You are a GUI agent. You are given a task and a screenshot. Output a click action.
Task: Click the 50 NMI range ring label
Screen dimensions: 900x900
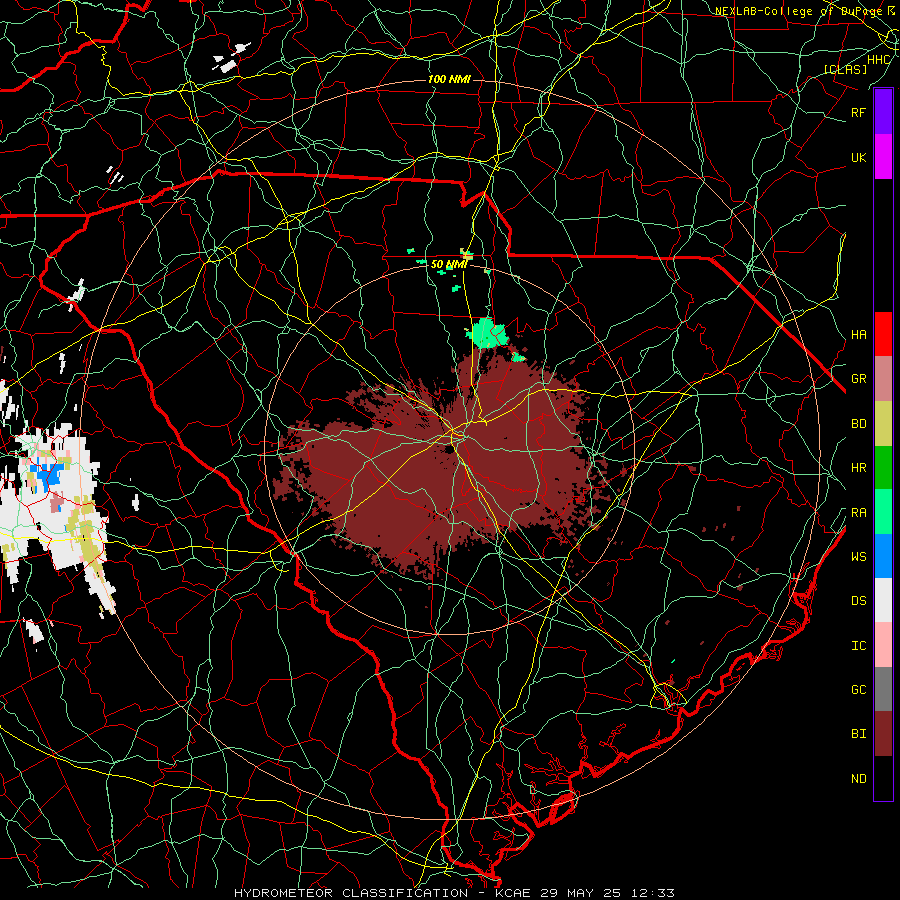pyautogui.click(x=449, y=264)
